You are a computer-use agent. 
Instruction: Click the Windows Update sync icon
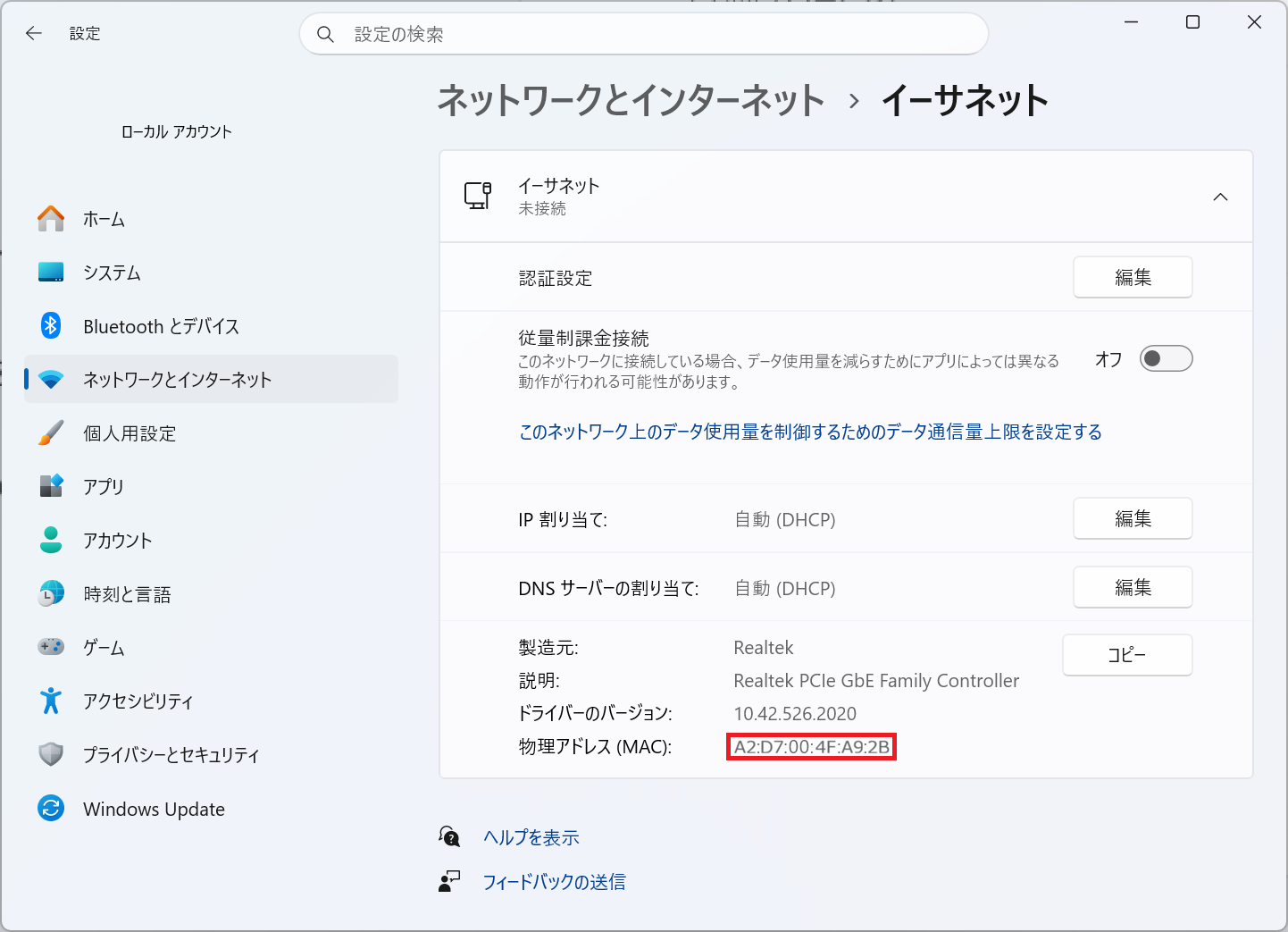point(51,809)
